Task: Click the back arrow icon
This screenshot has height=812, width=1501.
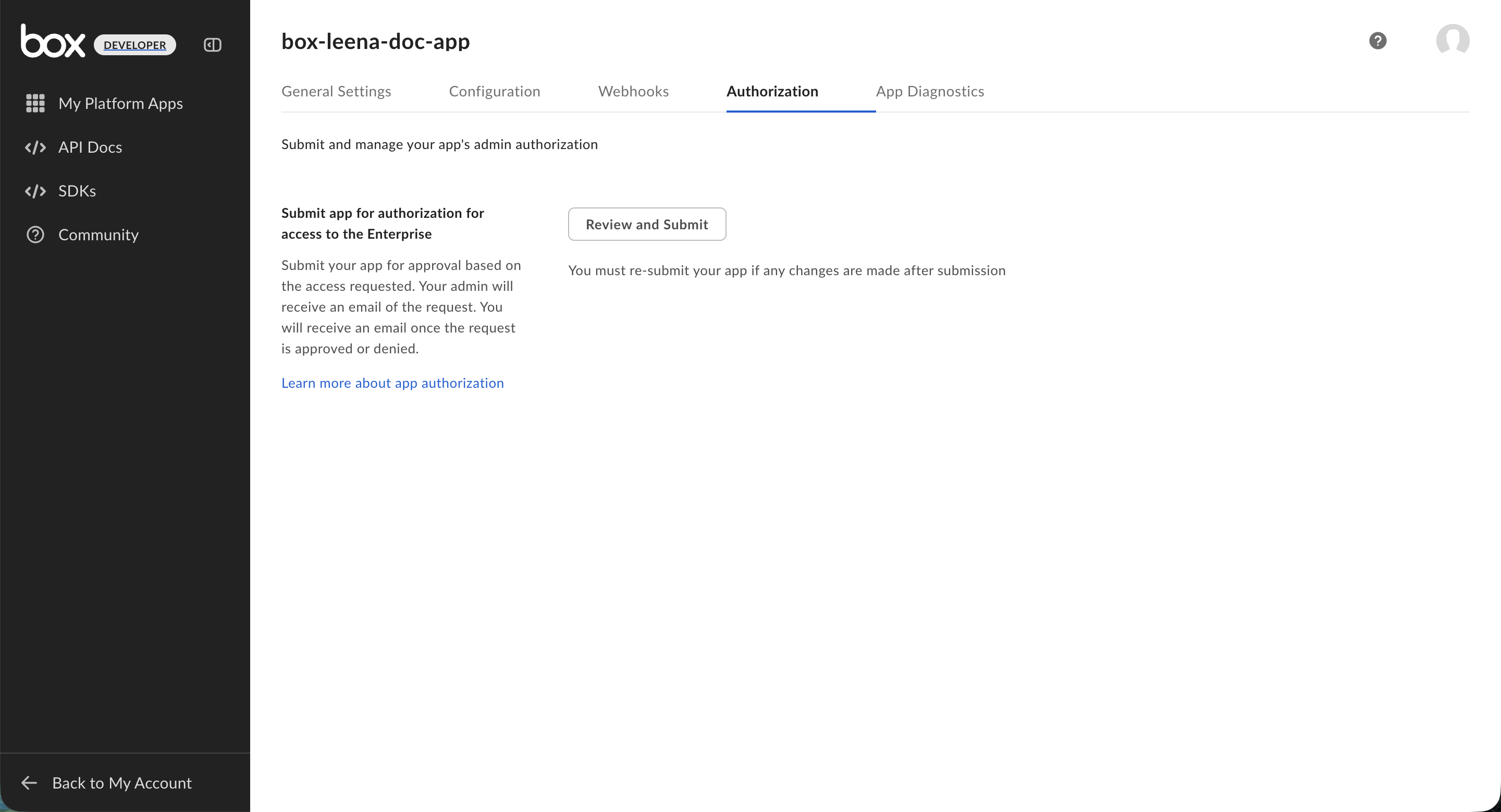Action: 29,783
